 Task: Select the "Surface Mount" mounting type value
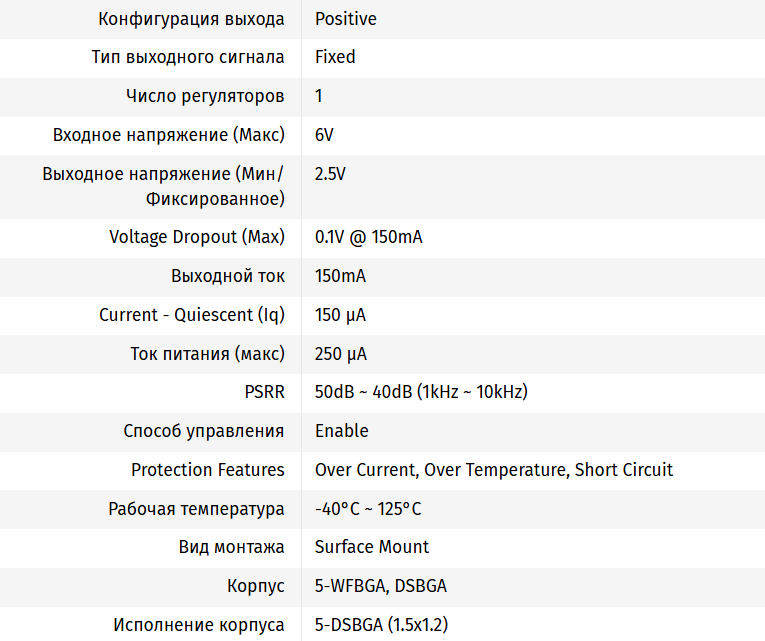point(371,547)
